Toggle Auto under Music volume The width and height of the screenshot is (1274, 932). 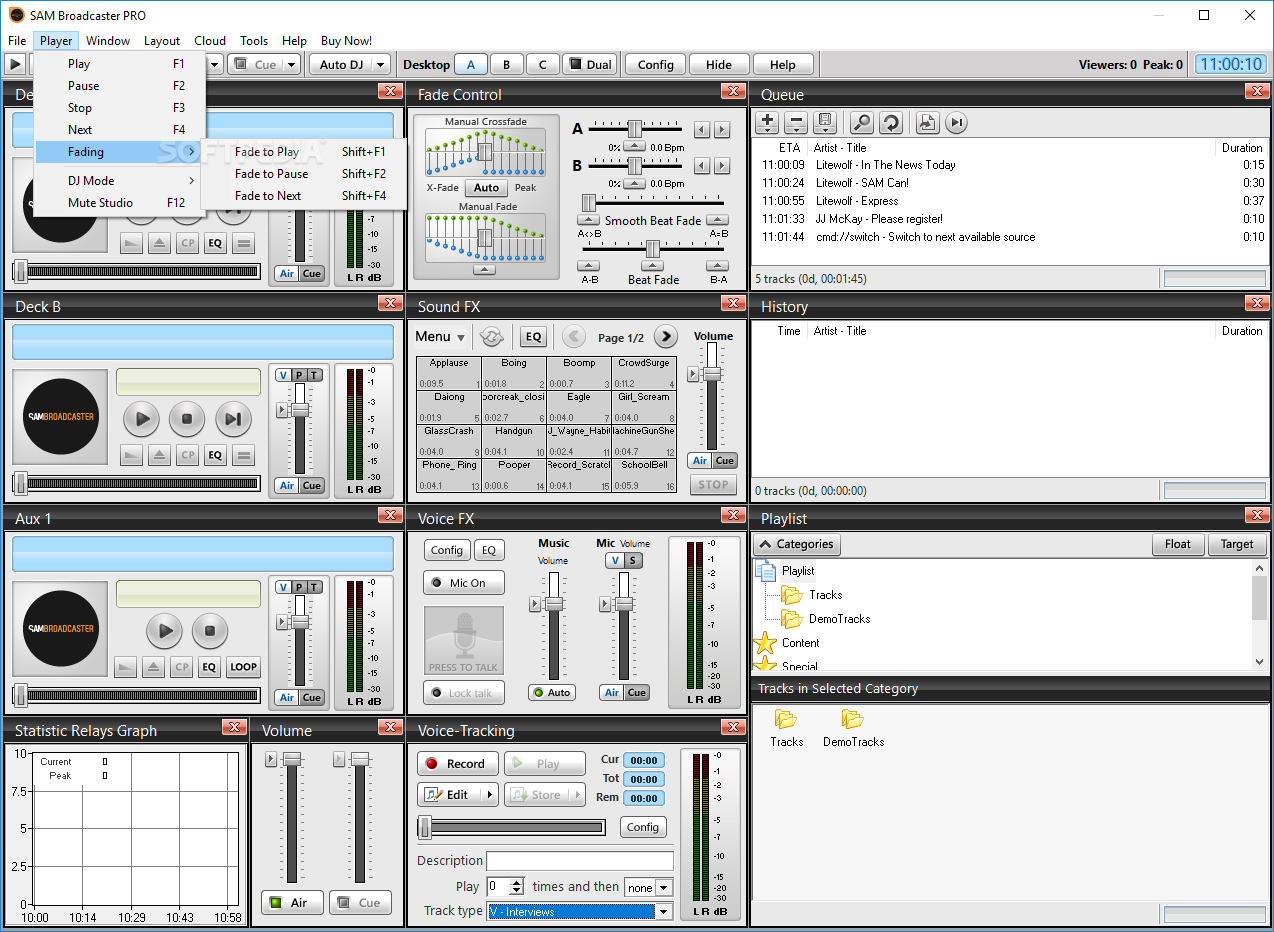[553, 692]
